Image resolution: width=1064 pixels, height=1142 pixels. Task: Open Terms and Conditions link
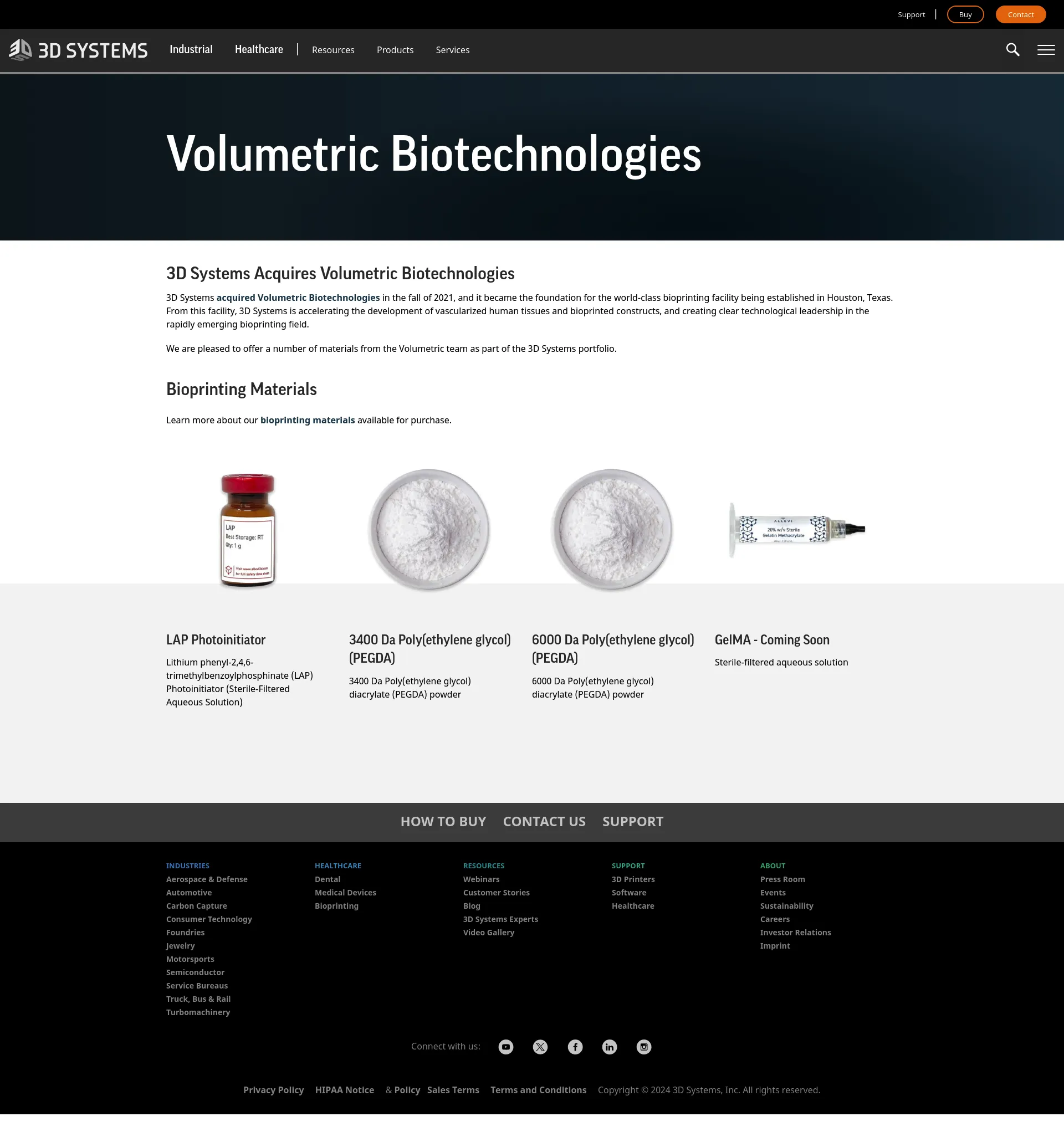[x=538, y=1090]
